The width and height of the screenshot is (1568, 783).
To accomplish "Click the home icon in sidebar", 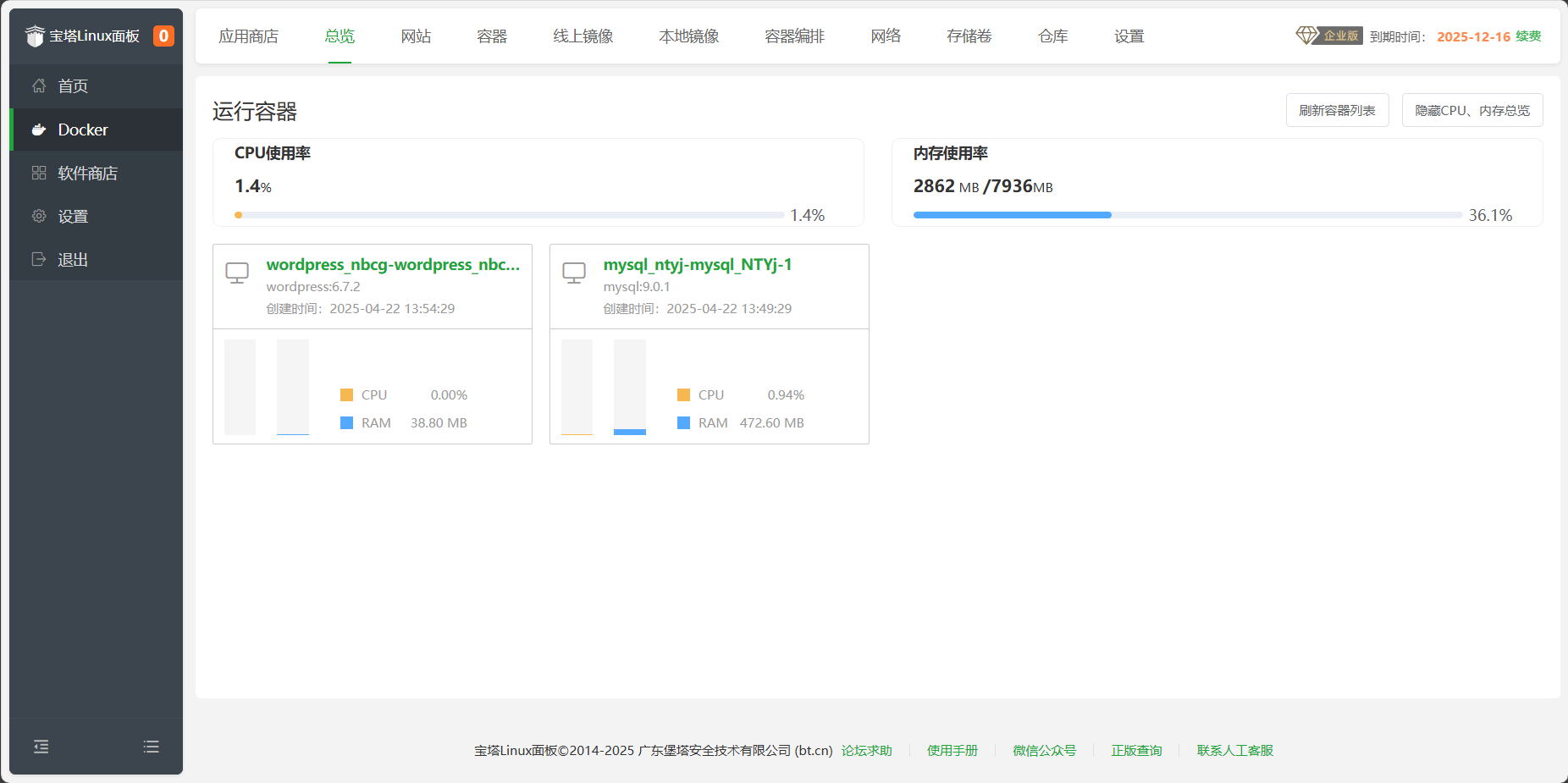I will point(39,85).
